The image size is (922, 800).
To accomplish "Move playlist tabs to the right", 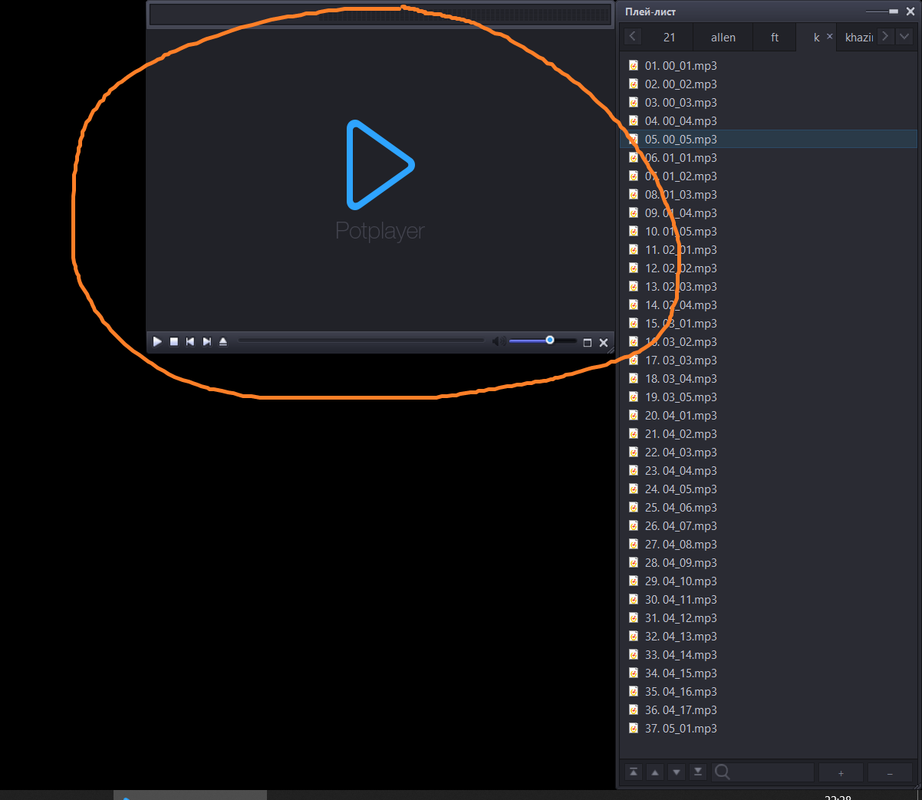I will tap(886, 36).
